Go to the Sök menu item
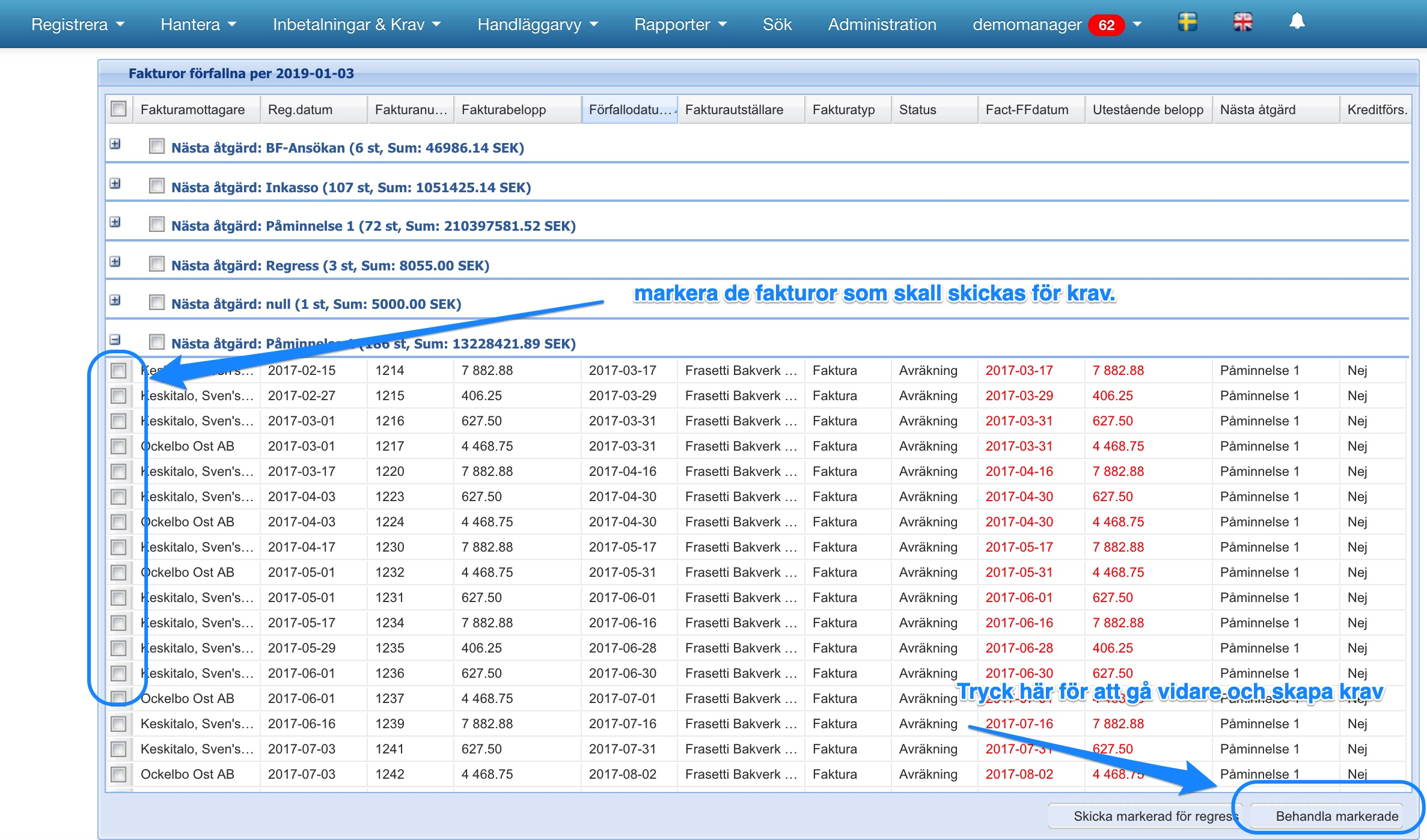The image size is (1427, 840). click(777, 25)
